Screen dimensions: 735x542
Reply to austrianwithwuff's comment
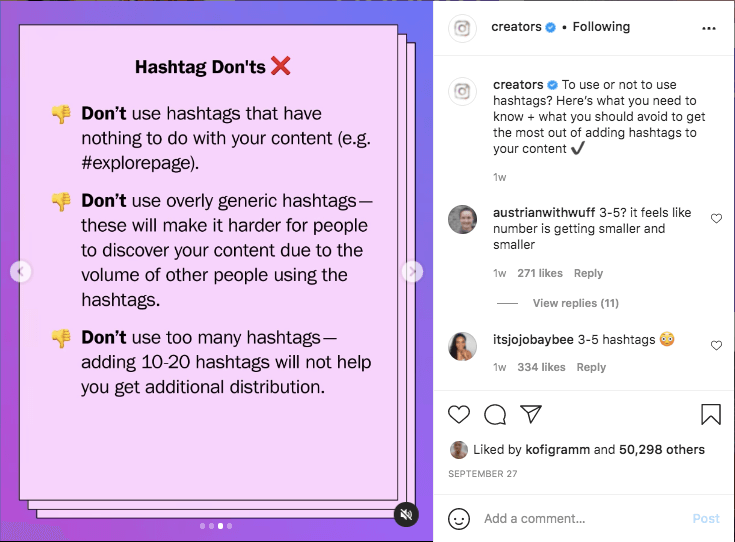tap(588, 273)
